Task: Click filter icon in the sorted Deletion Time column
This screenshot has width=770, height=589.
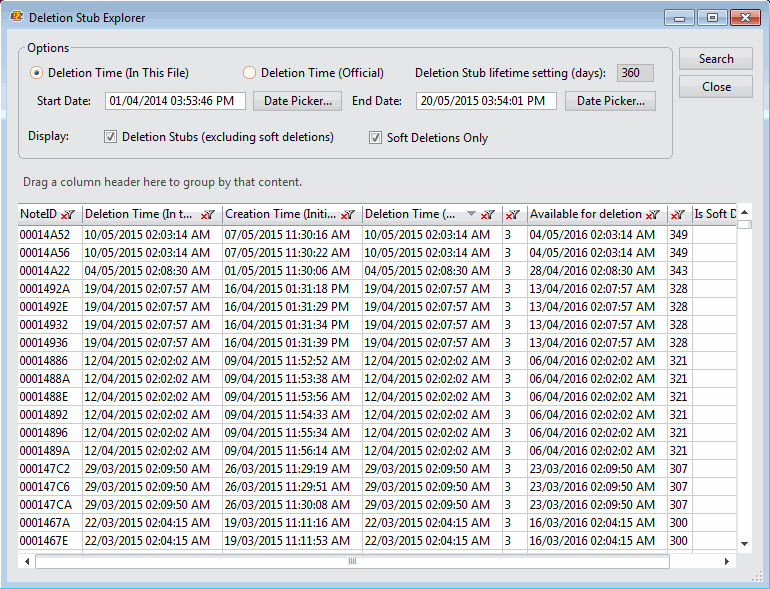Action: tap(488, 215)
